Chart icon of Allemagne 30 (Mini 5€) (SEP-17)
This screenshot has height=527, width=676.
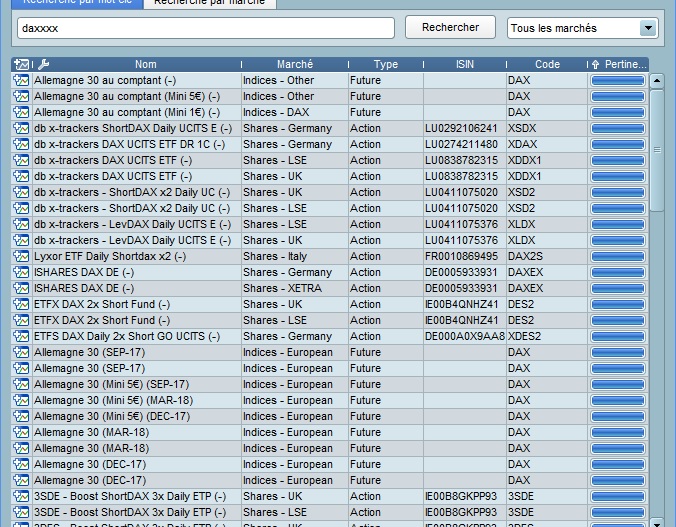[21, 384]
